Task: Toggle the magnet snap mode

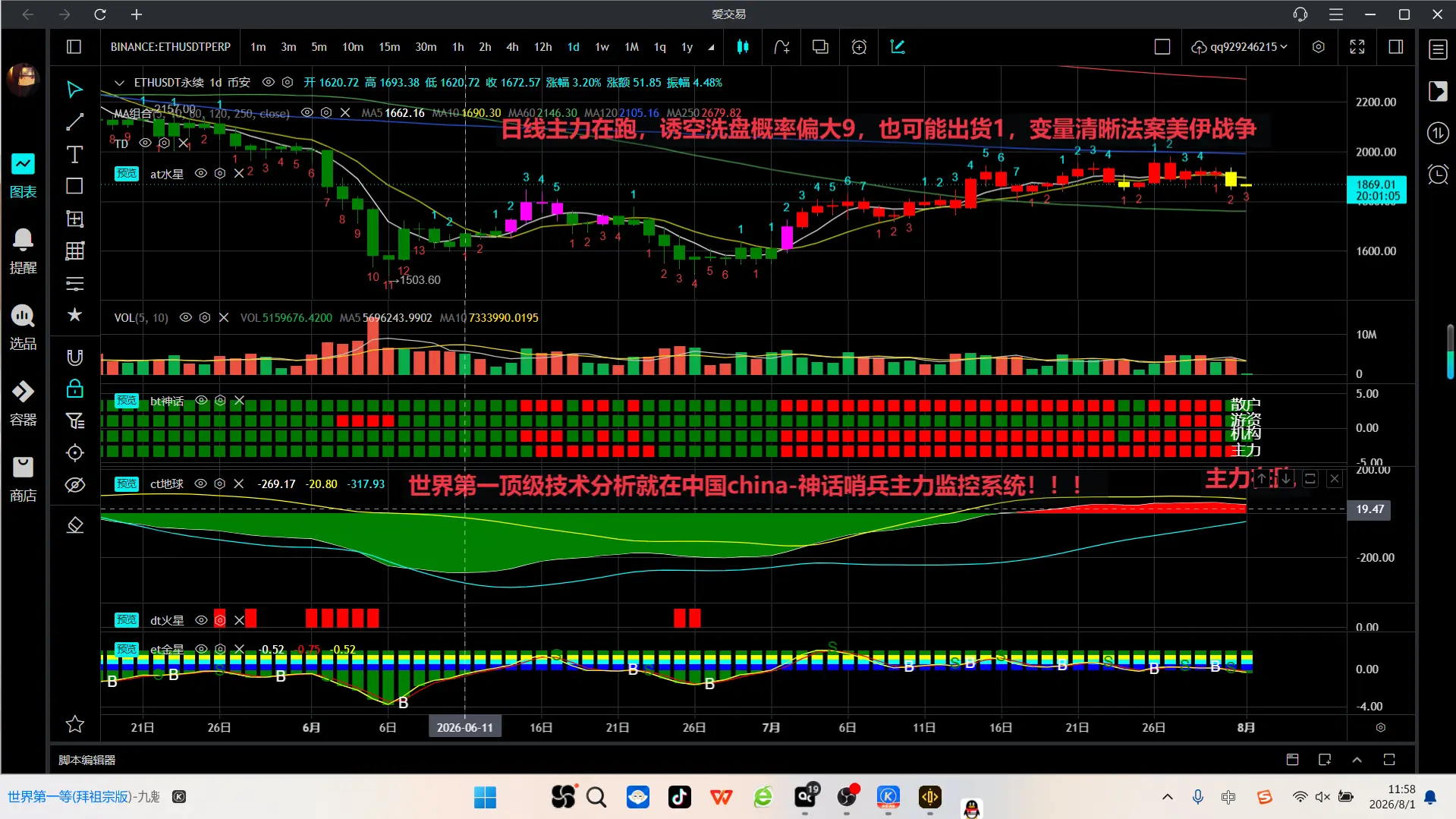Action: point(74,358)
